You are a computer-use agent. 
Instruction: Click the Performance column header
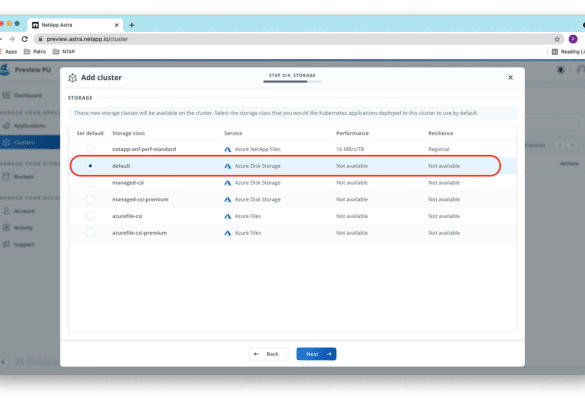[352, 133]
